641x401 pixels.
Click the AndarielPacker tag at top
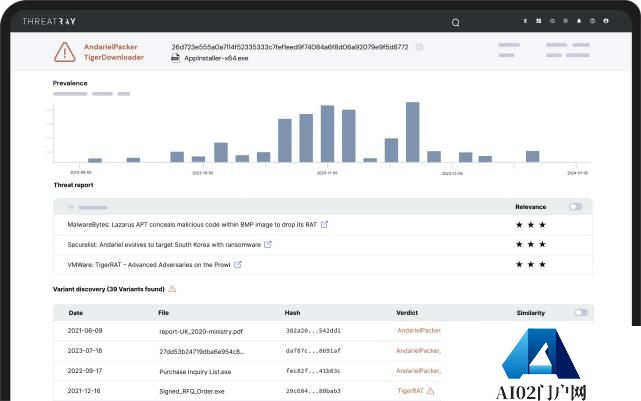coord(111,47)
